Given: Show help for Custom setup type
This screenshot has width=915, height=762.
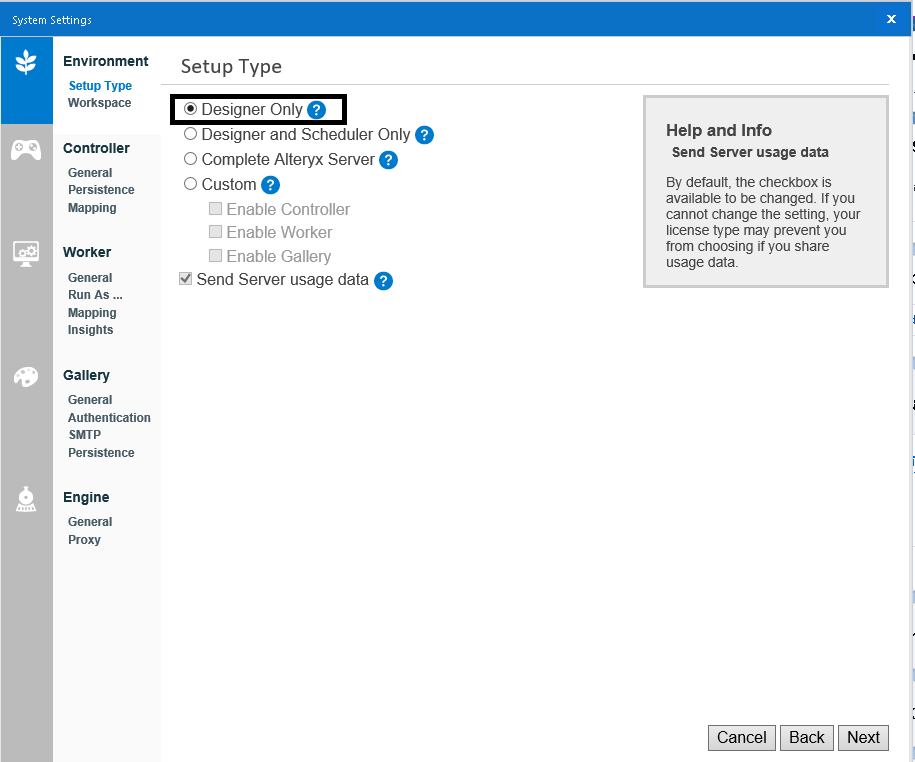Looking at the screenshot, I should (x=270, y=185).
